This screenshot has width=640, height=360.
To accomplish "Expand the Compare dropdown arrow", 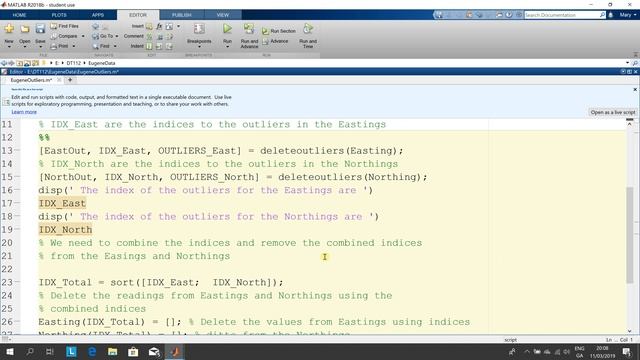I will click(x=83, y=36).
